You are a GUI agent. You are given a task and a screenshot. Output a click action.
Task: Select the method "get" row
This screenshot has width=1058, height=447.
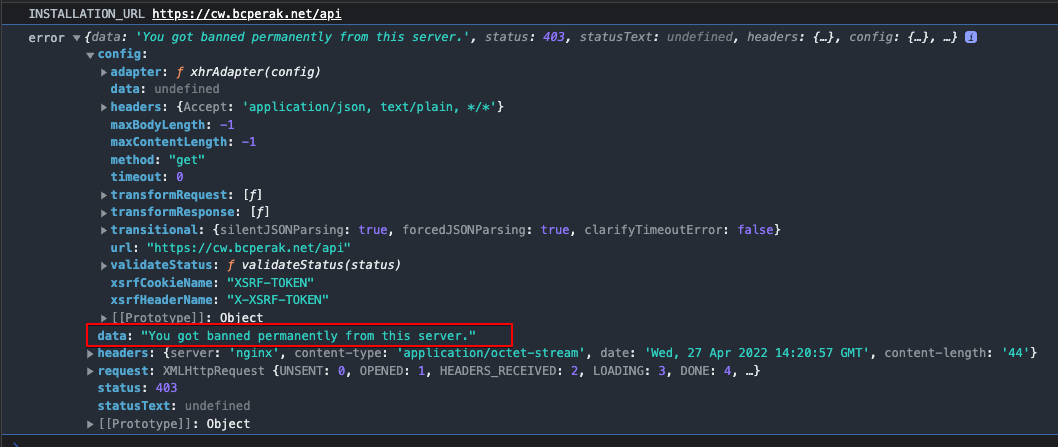click(x=157, y=160)
